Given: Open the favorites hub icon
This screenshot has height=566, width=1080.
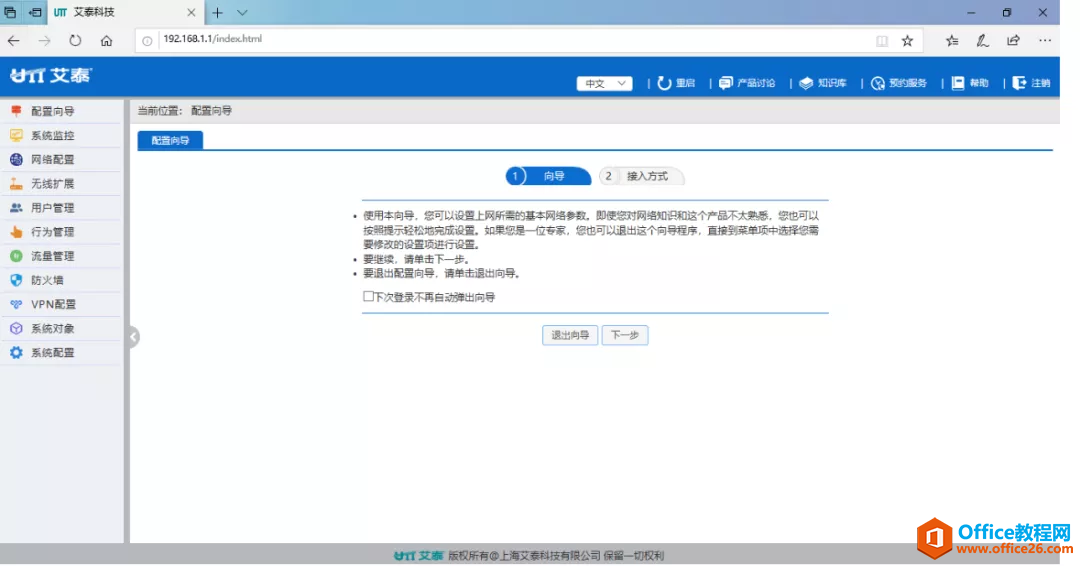Looking at the screenshot, I should pyautogui.click(x=952, y=41).
